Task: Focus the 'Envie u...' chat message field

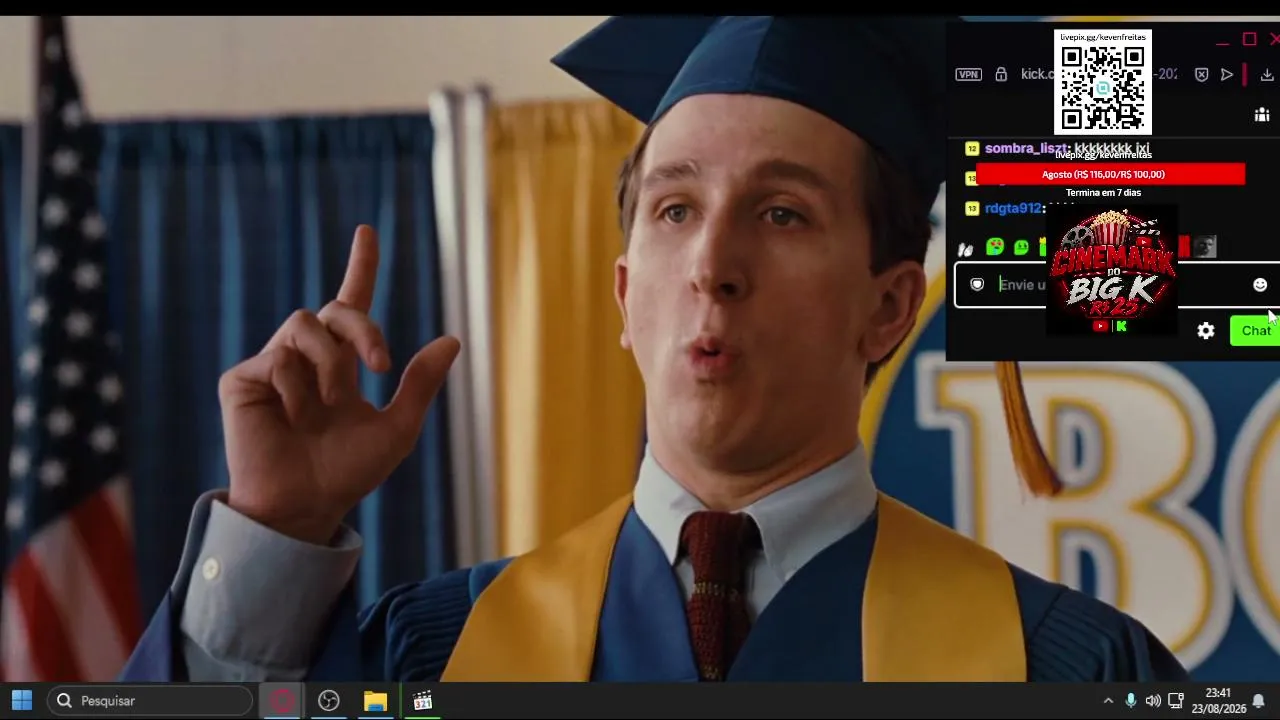Action: [1117, 285]
